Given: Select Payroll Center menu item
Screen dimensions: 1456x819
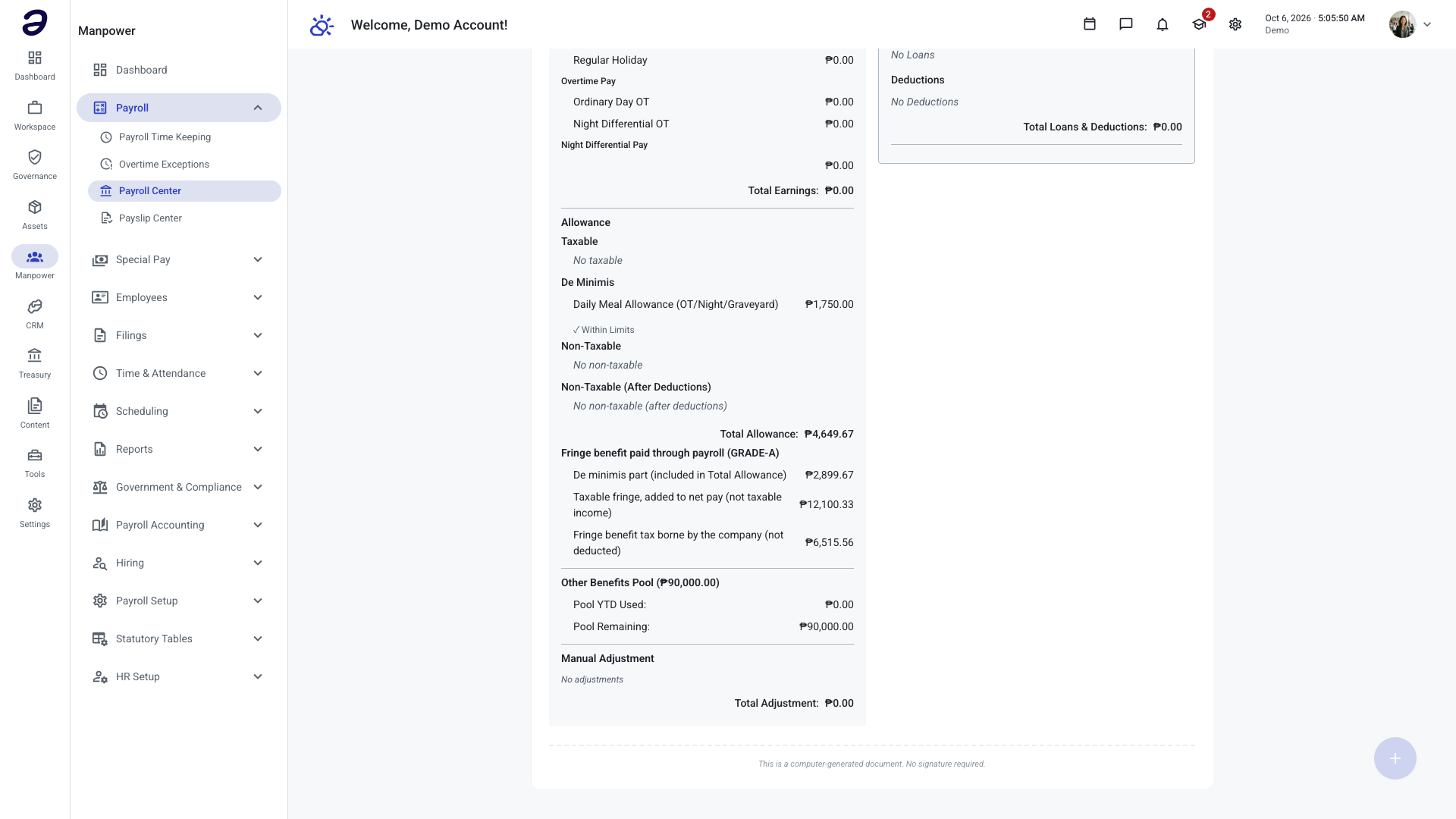Looking at the screenshot, I should coord(184,191).
